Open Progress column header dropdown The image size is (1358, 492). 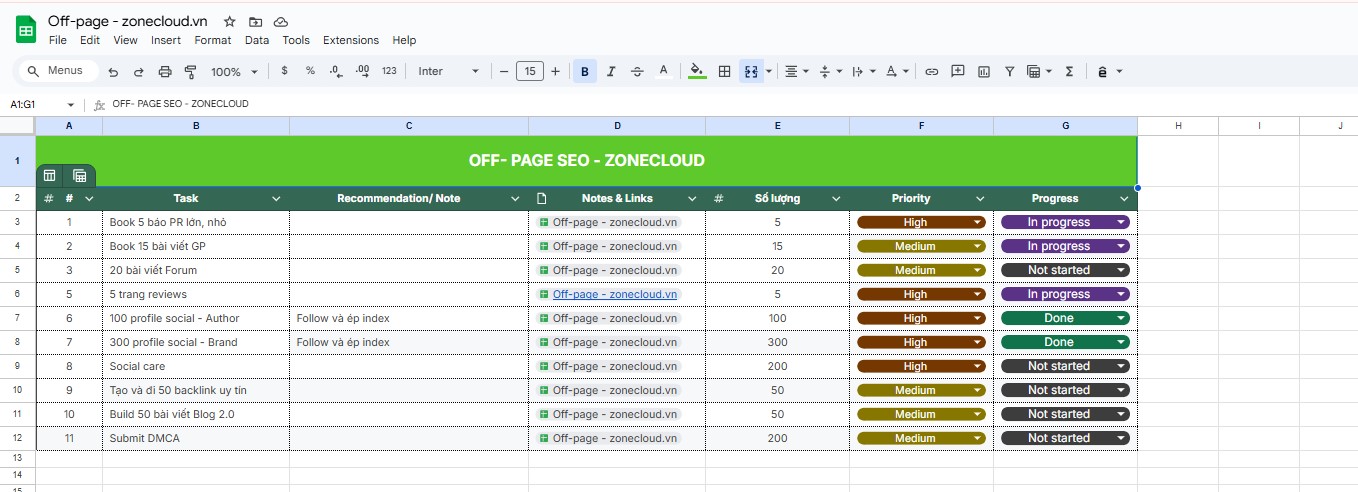[x=1124, y=198]
